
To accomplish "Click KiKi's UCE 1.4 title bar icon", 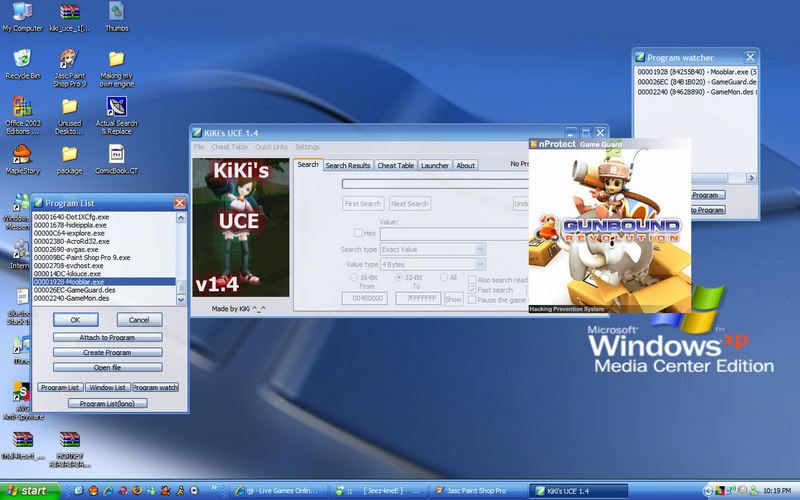I will [x=197, y=133].
